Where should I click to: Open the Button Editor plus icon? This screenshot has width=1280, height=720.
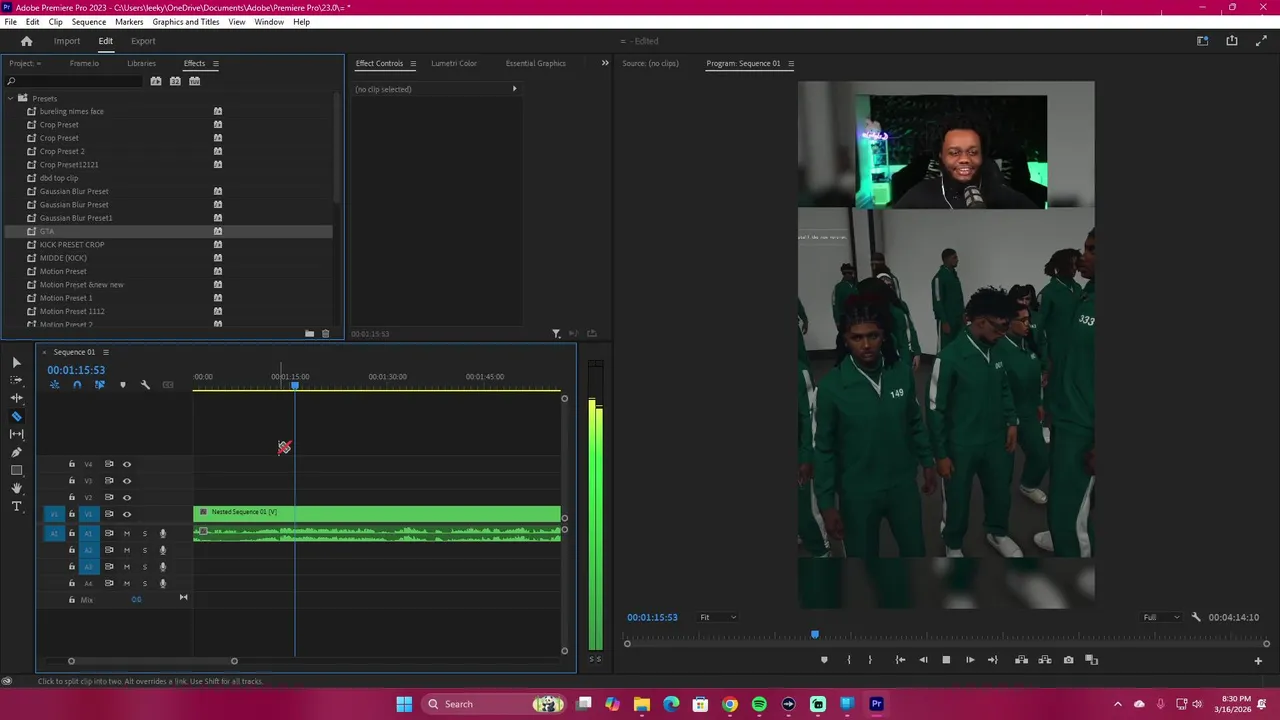[x=1258, y=660]
